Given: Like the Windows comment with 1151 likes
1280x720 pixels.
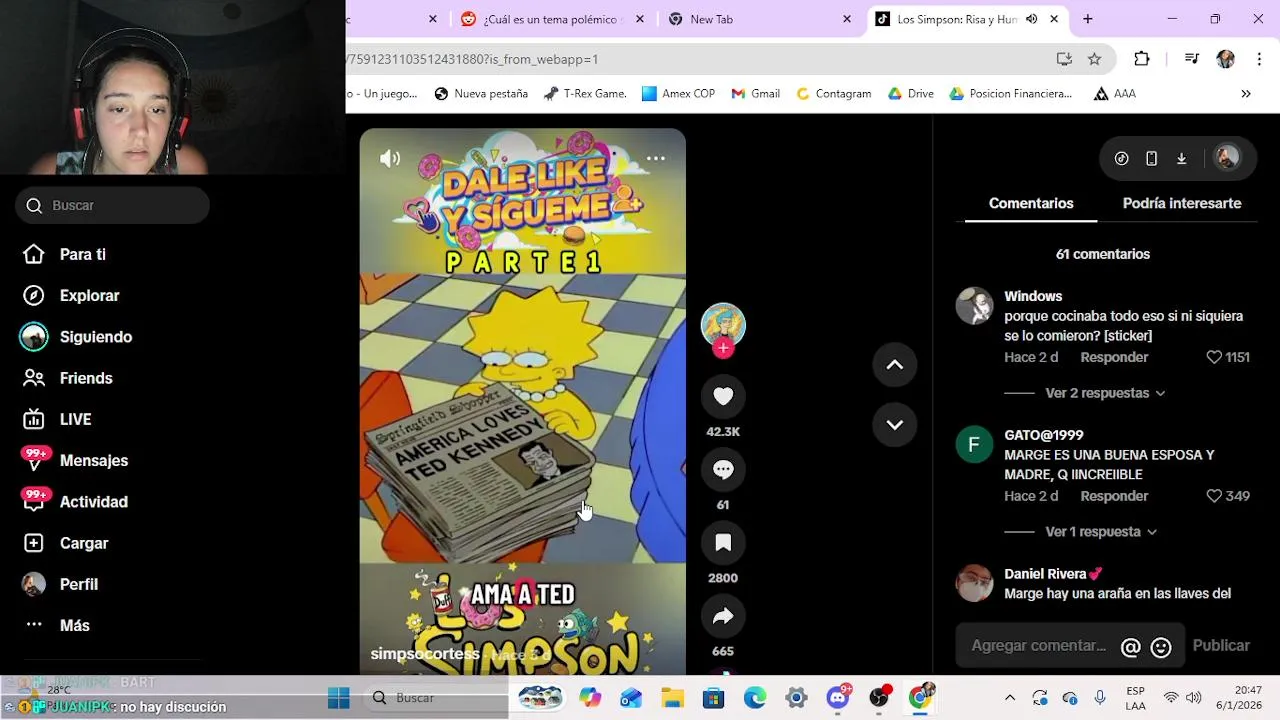Looking at the screenshot, I should tap(1214, 357).
